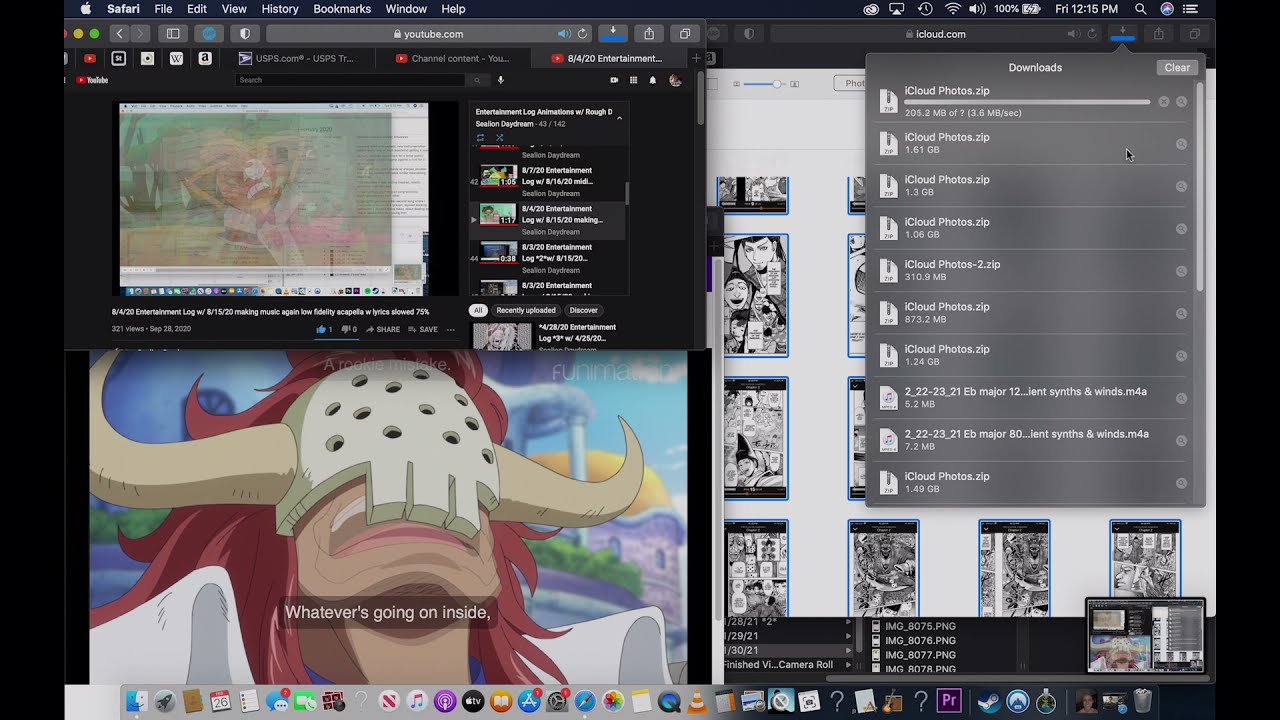Dislike the video with the thumbs down
1280x720 pixels.
click(x=349, y=329)
